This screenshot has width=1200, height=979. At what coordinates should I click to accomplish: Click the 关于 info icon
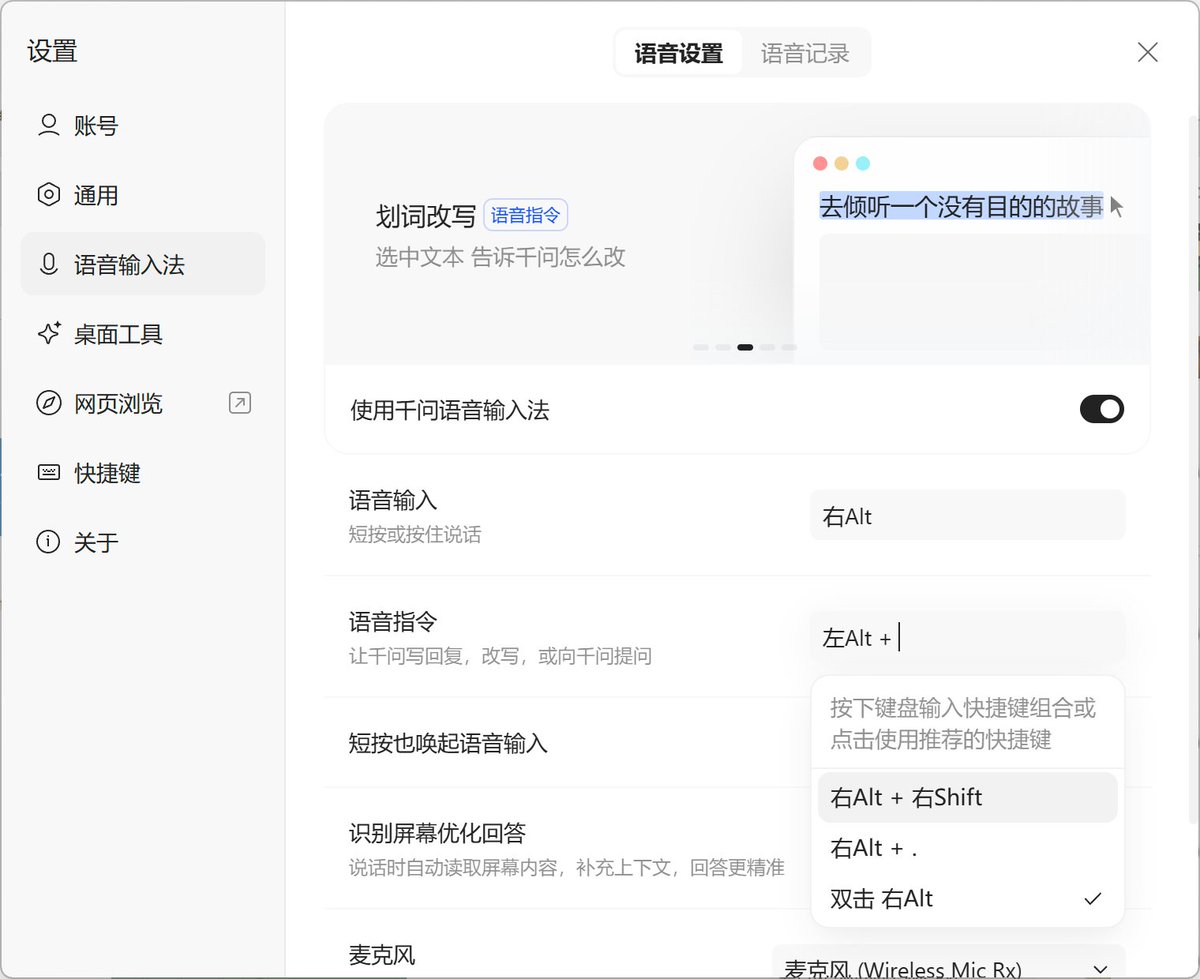48,542
